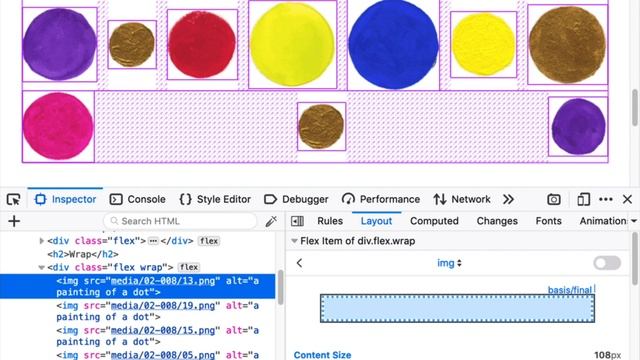Expand the collapsed div class flex node
This screenshot has height=360, width=640.
[41, 241]
